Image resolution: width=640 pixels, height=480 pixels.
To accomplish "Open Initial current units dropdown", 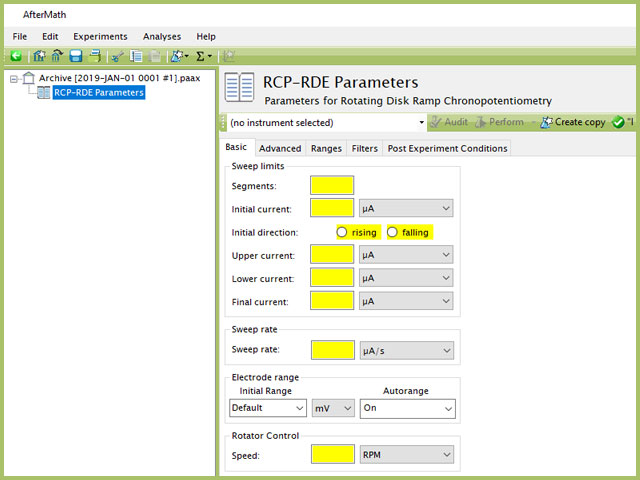I will tap(406, 208).
